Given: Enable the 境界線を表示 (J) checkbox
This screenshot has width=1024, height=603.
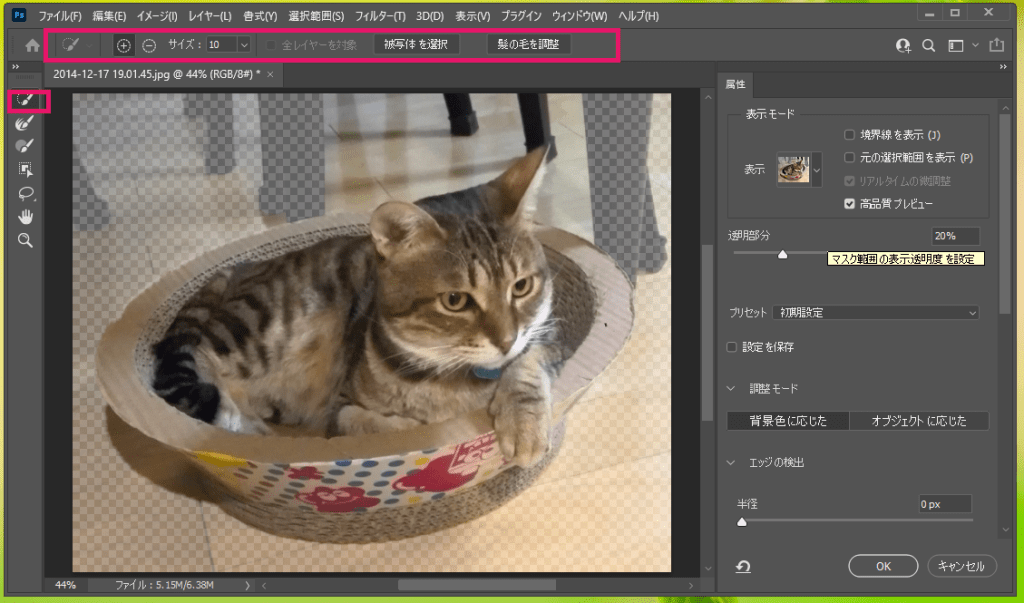Looking at the screenshot, I should coord(849,135).
